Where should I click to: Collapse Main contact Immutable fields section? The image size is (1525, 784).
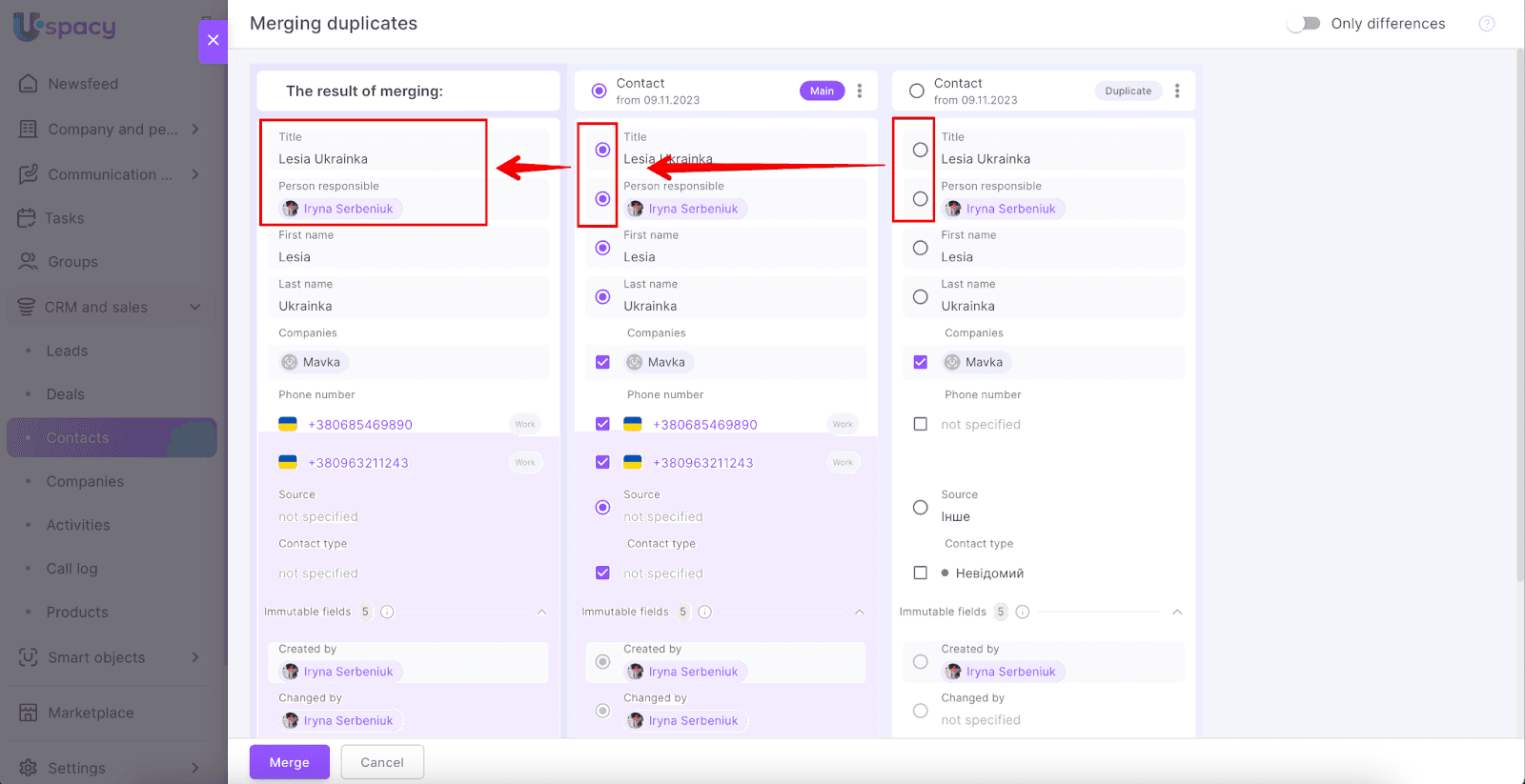(x=859, y=612)
